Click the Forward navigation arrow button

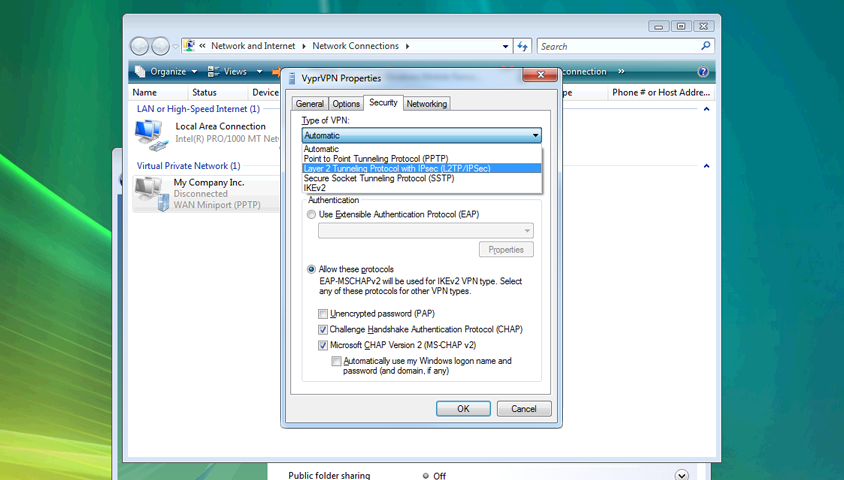tap(161, 46)
